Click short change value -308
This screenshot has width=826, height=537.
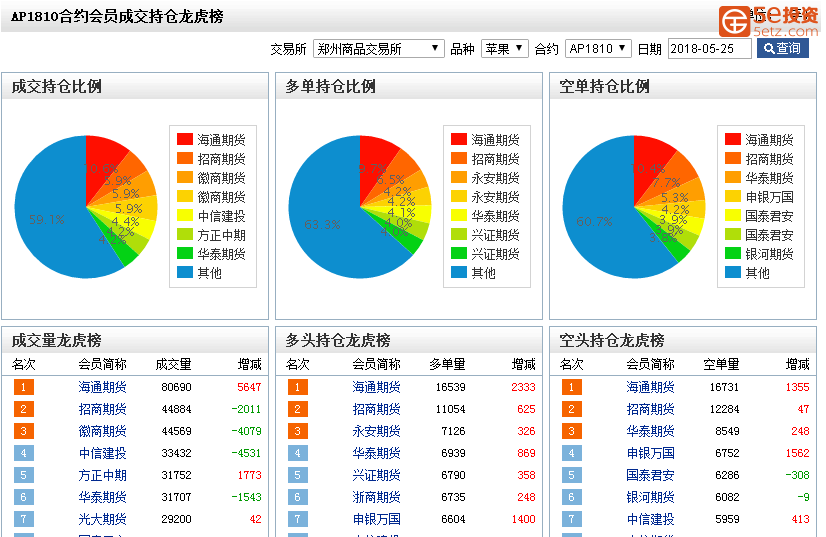coord(797,475)
